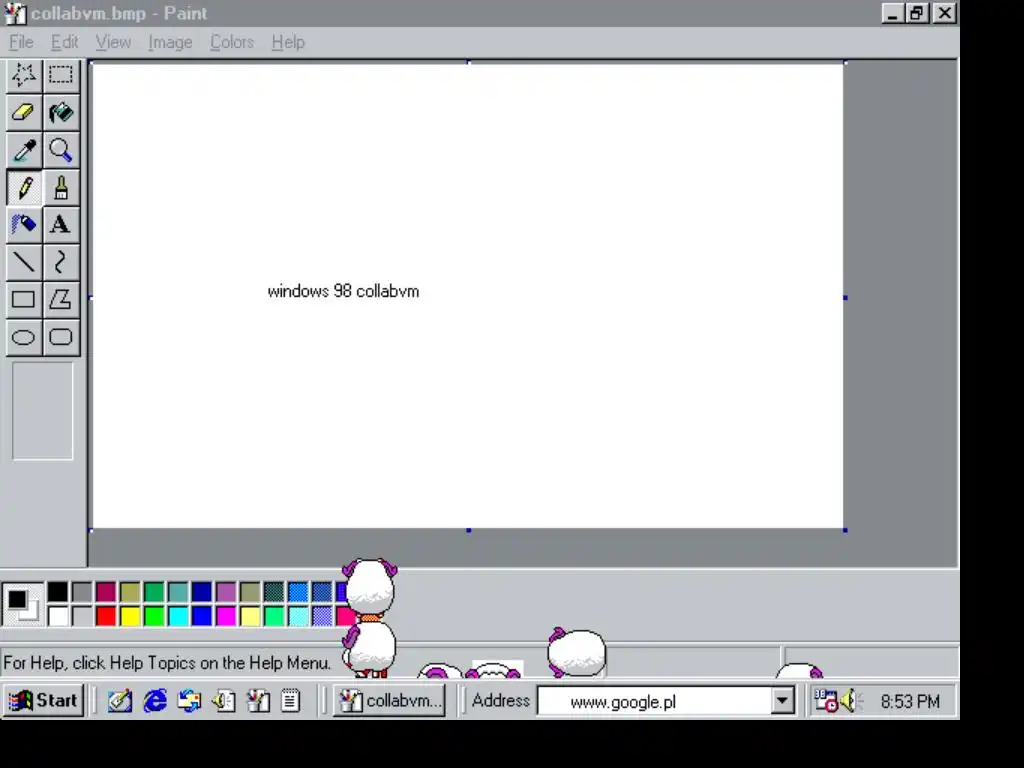The image size is (1024, 768).
Task: Pick the Polygon tool
Action: (61, 300)
